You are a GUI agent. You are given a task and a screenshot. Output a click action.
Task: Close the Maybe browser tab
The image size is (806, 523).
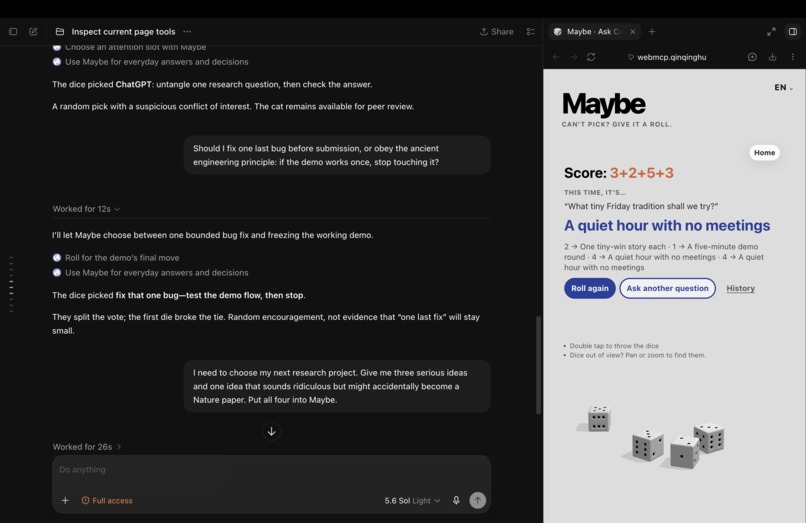(633, 31)
